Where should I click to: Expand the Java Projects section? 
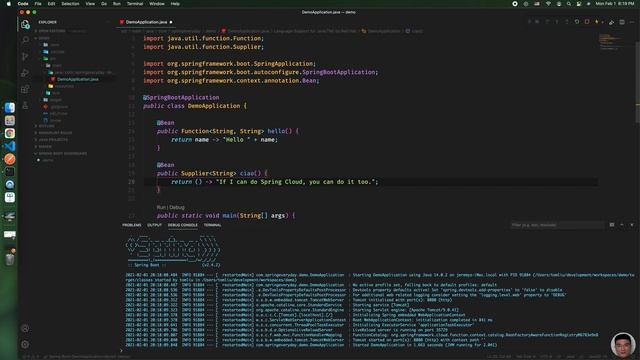tap(53, 140)
